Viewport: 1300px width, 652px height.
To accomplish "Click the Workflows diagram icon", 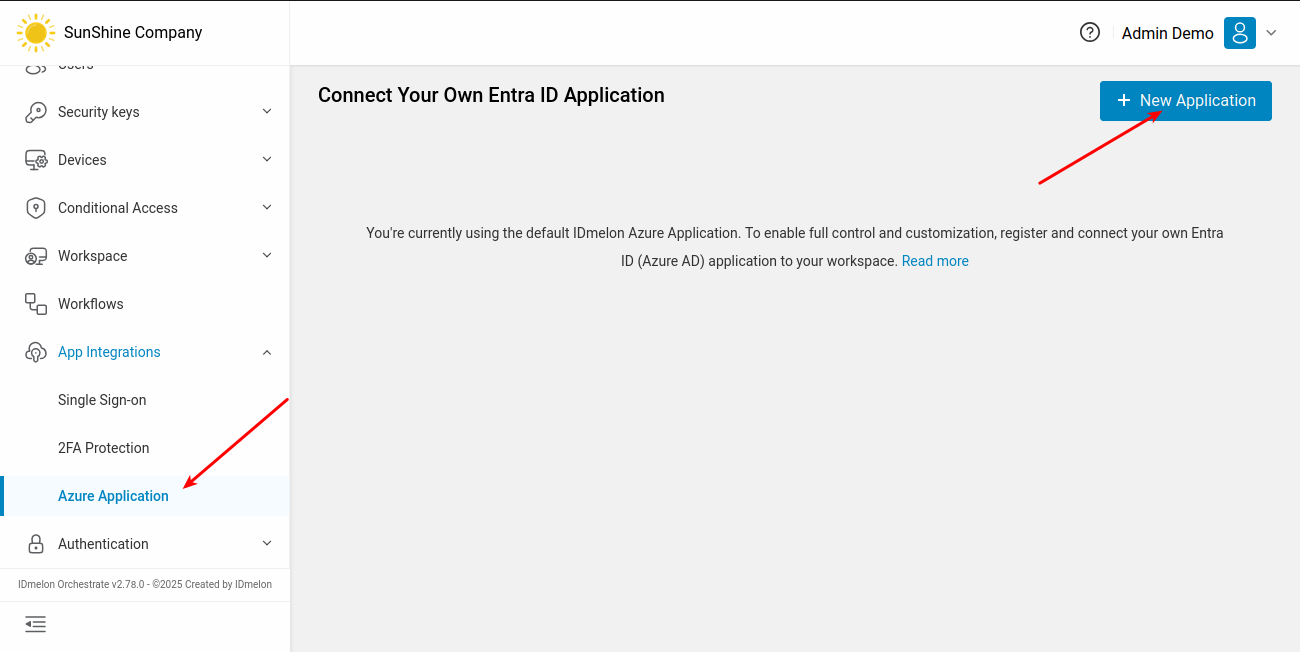I will tap(36, 304).
